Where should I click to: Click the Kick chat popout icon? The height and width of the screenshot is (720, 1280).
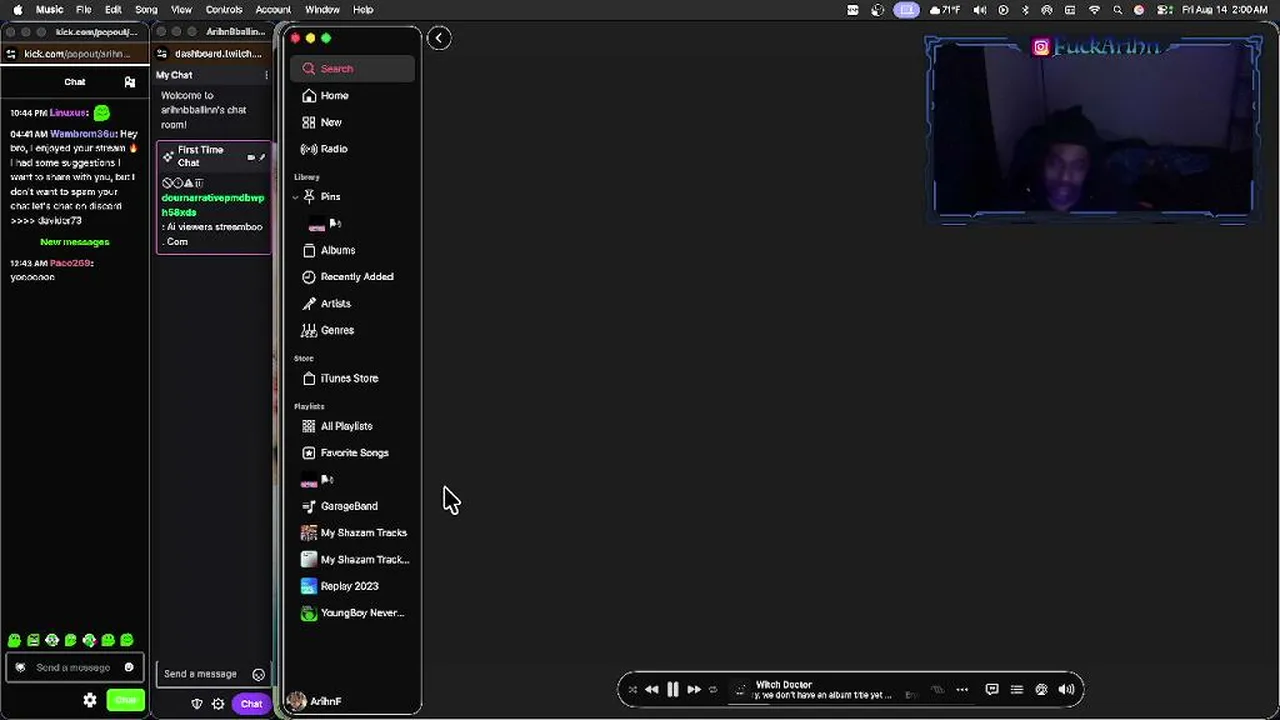tap(130, 82)
